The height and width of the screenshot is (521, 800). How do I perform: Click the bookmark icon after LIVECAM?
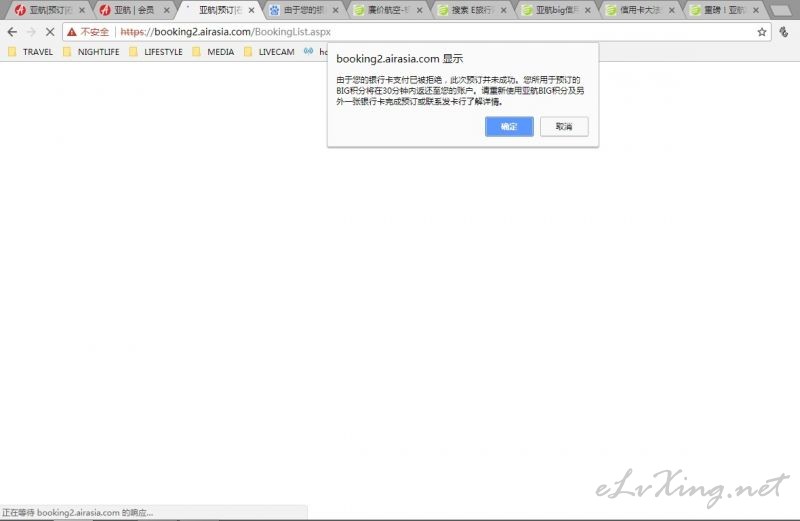(308, 51)
